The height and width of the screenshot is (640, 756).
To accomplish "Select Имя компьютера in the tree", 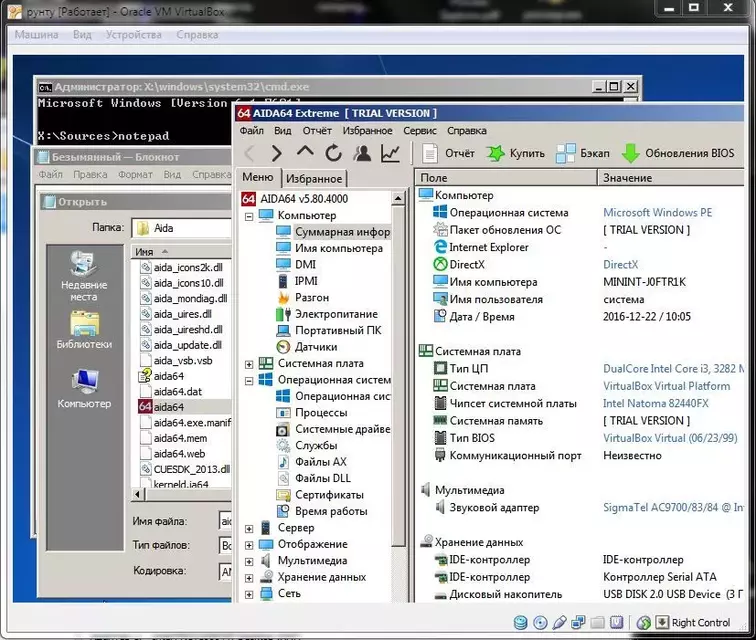I will (x=329, y=248).
